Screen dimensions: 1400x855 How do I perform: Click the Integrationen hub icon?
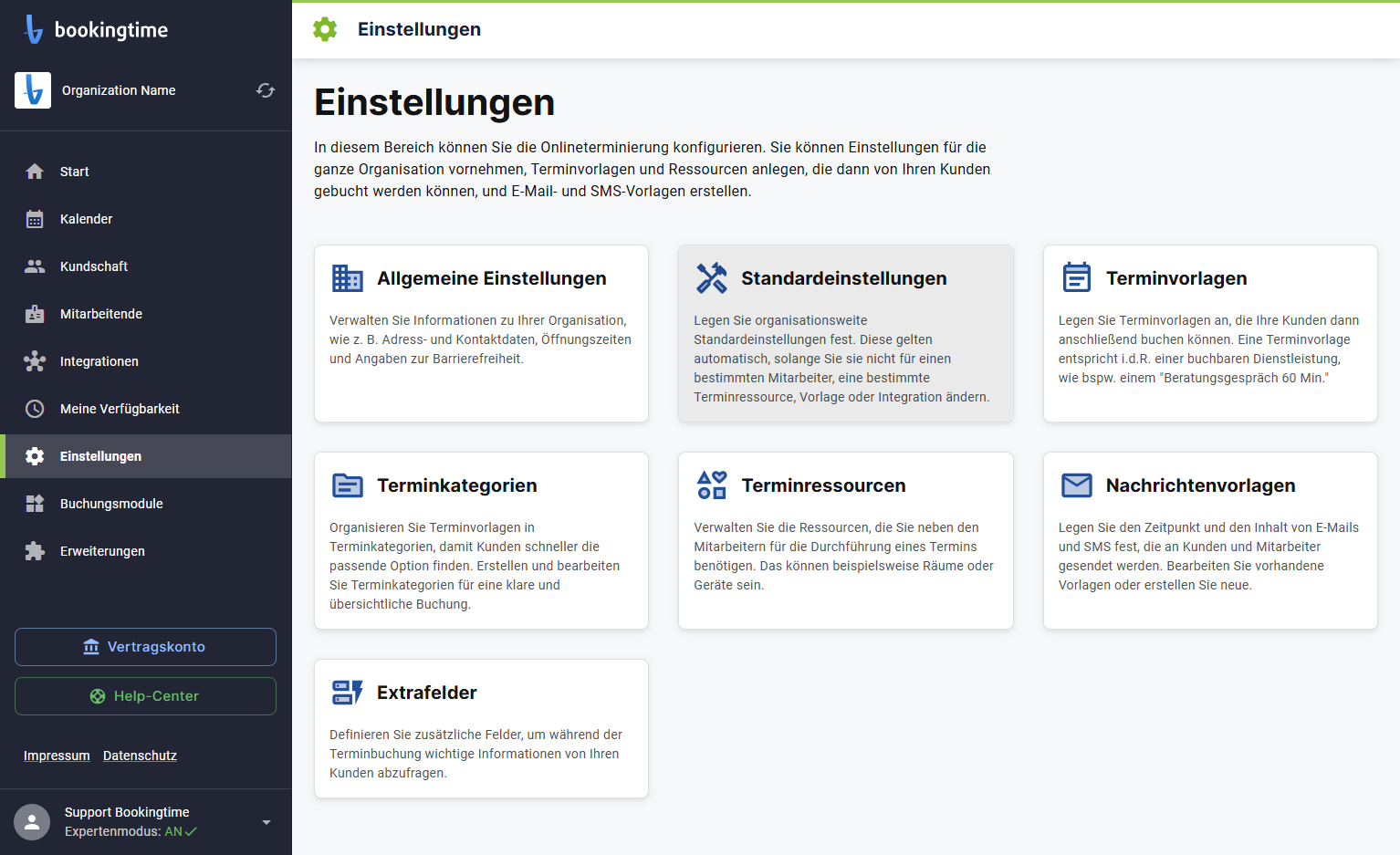(x=35, y=361)
